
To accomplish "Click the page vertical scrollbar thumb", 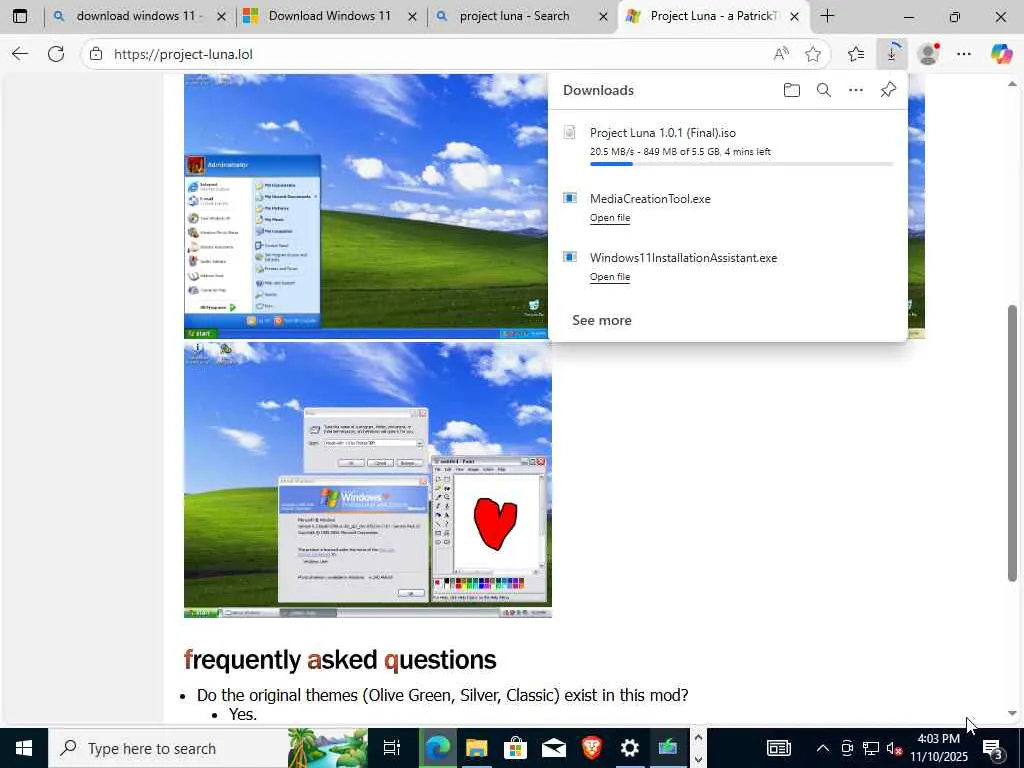I will point(1012,443).
